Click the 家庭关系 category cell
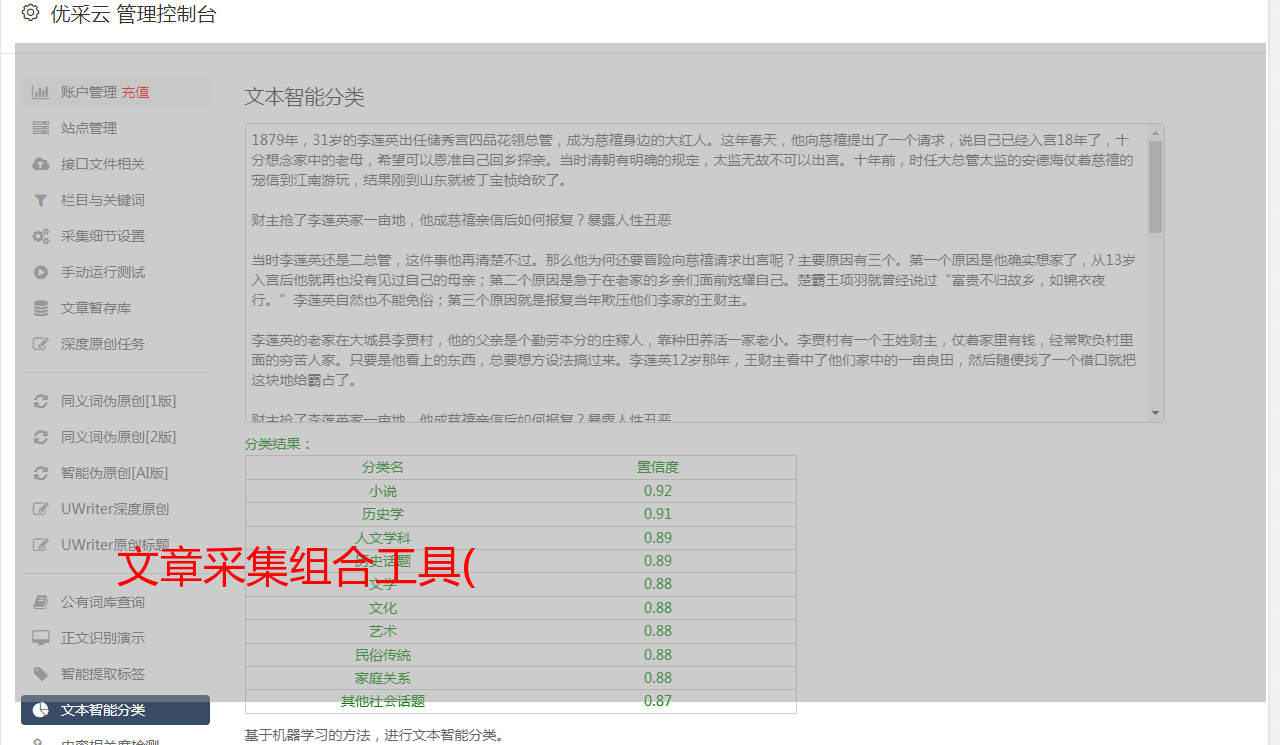The width and height of the screenshot is (1280, 745). pos(383,678)
